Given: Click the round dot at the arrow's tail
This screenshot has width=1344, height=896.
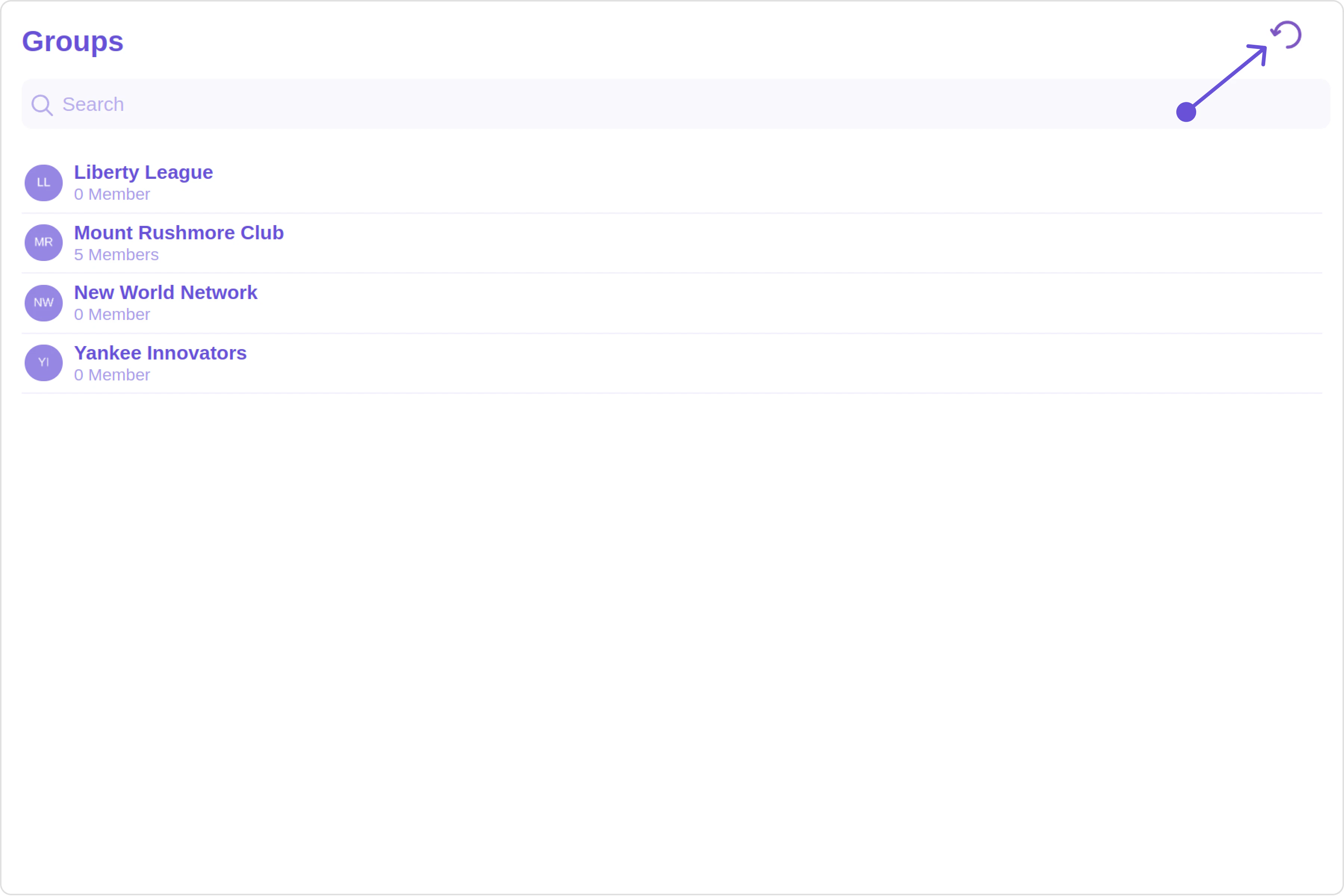Looking at the screenshot, I should [x=1186, y=112].
